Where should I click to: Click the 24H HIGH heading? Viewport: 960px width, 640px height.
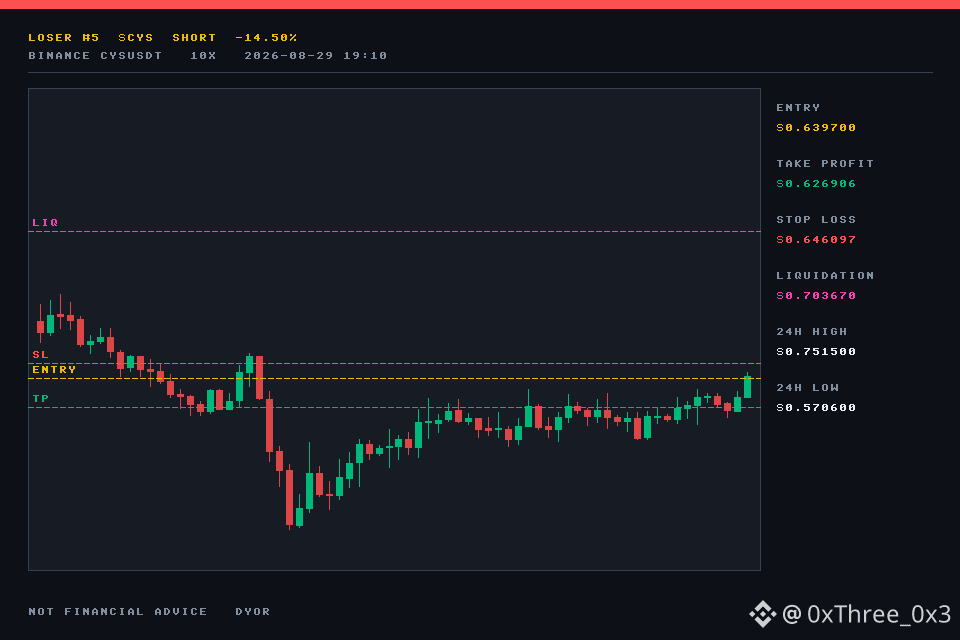(812, 332)
